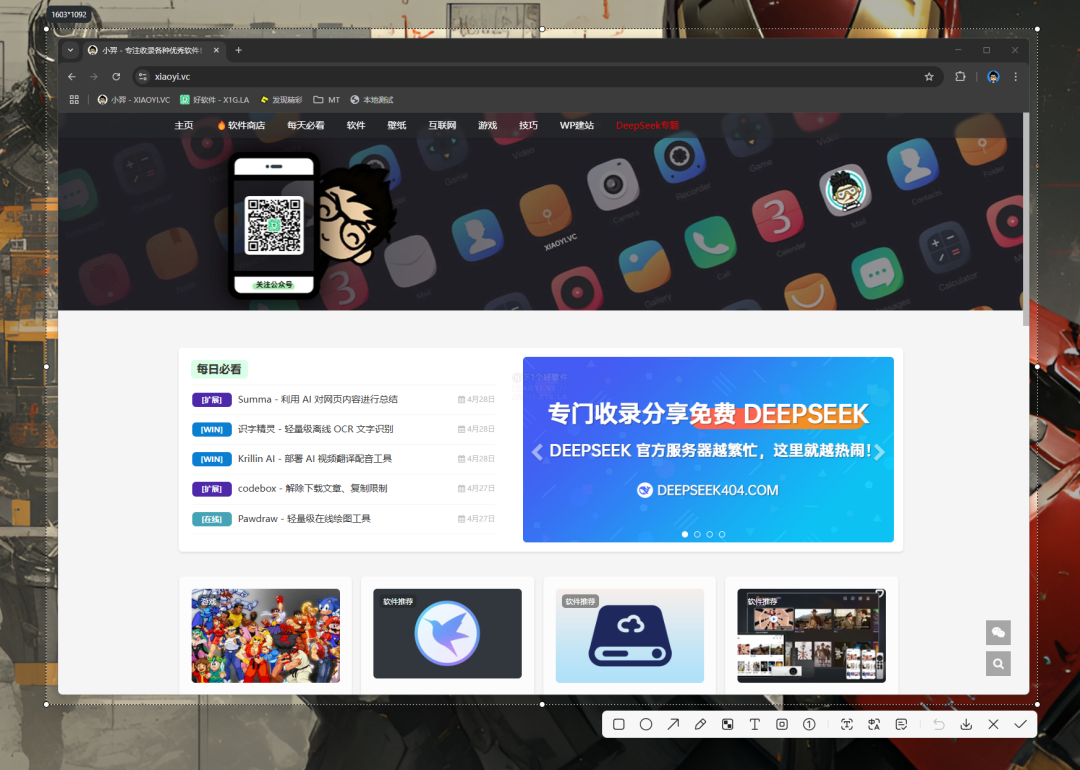Open a new browser tab

[x=238, y=50]
